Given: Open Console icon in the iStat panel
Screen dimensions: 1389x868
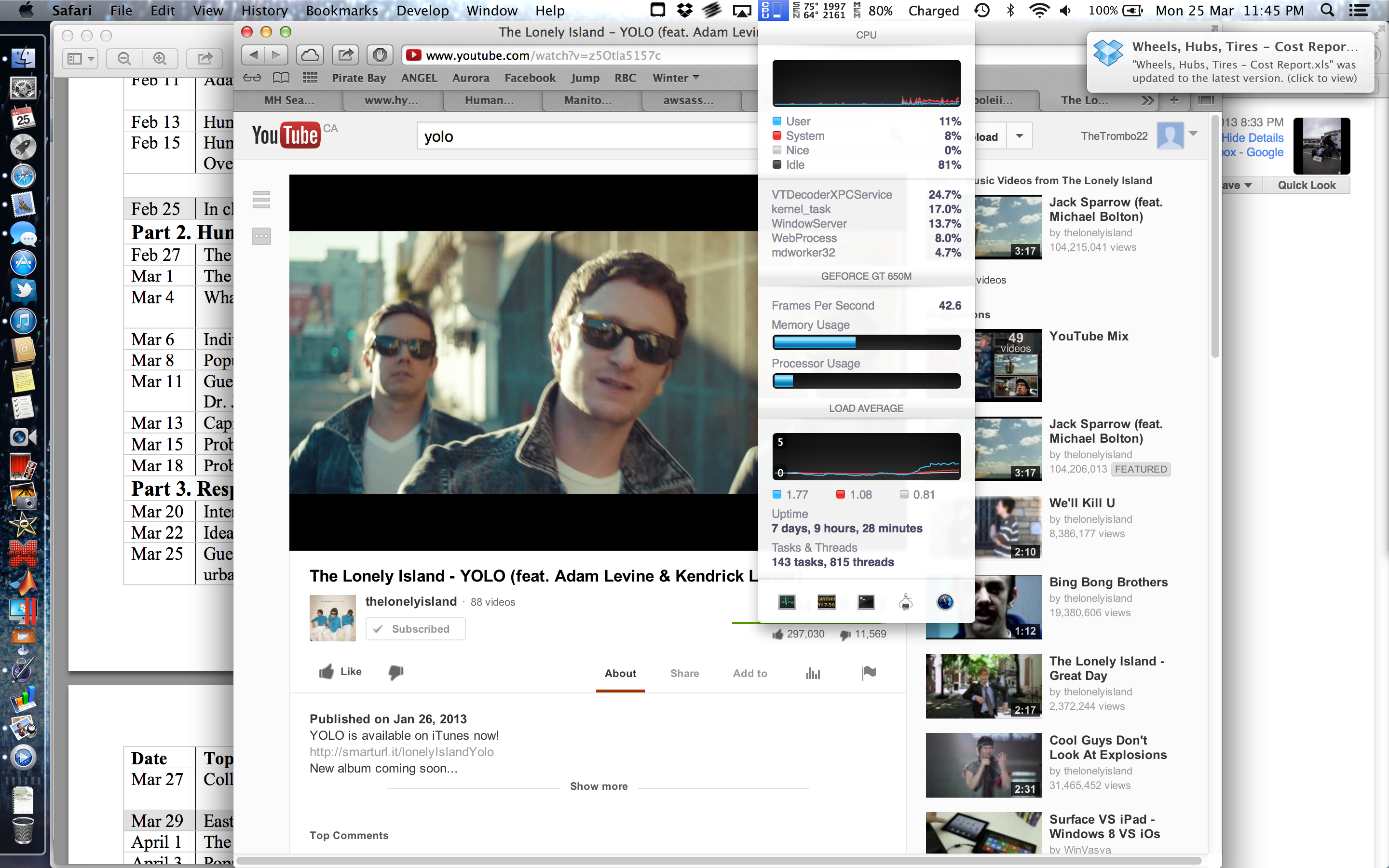Looking at the screenshot, I should pos(826,602).
